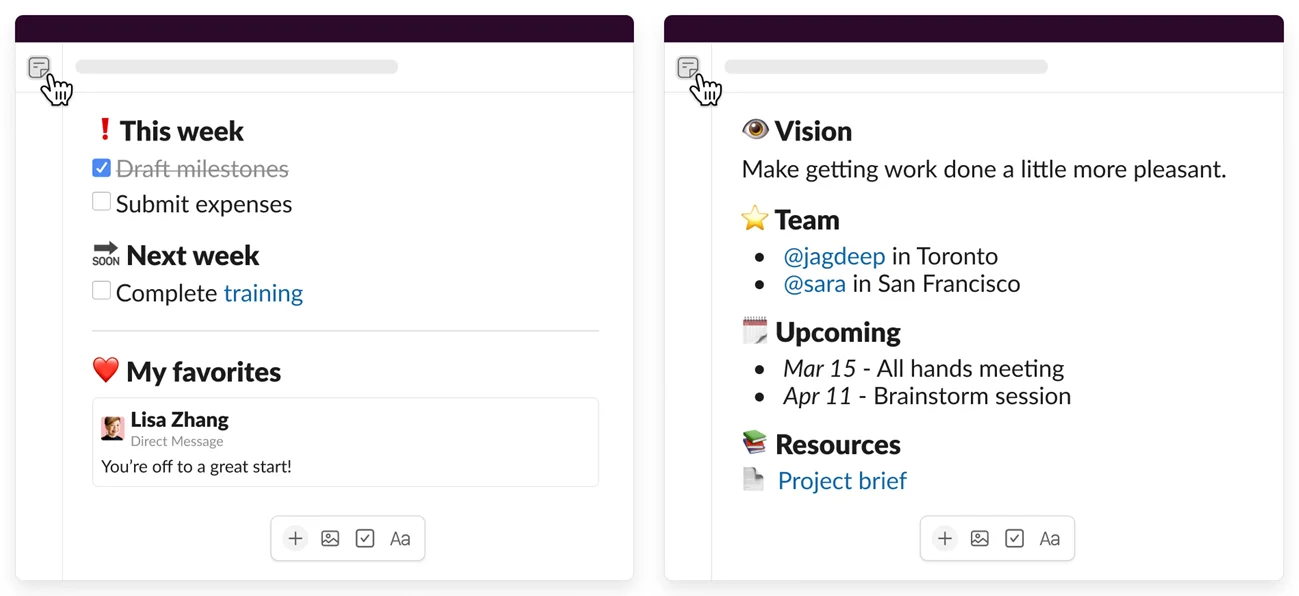This screenshot has height=596, width=1299.
Task: Add checklist using left canvas toolbar icon
Action: (x=365, y=539)
